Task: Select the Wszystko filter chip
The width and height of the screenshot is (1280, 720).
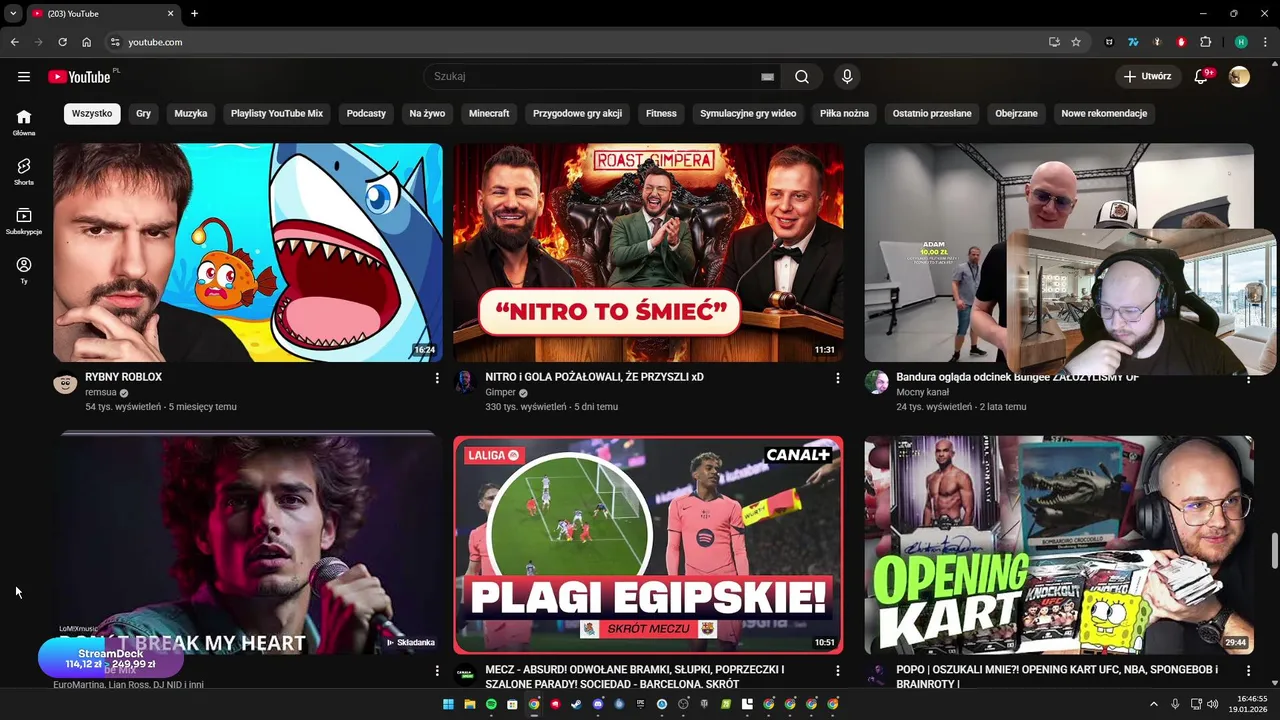Action: click(x=92, y=114)
